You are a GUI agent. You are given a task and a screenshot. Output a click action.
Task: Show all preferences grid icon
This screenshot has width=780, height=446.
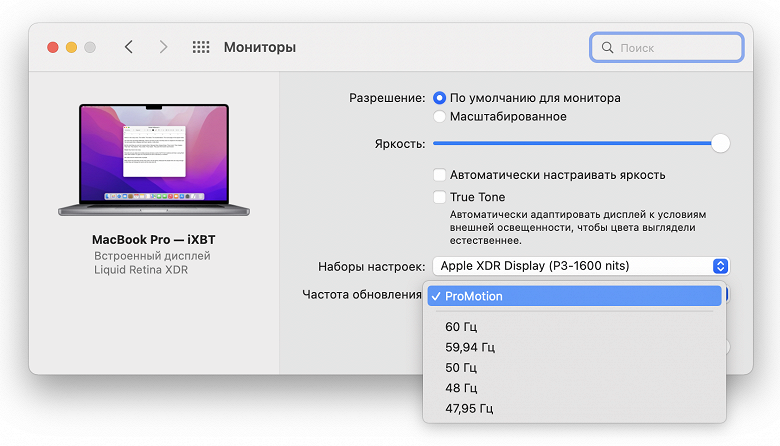[x=201, y=47]
